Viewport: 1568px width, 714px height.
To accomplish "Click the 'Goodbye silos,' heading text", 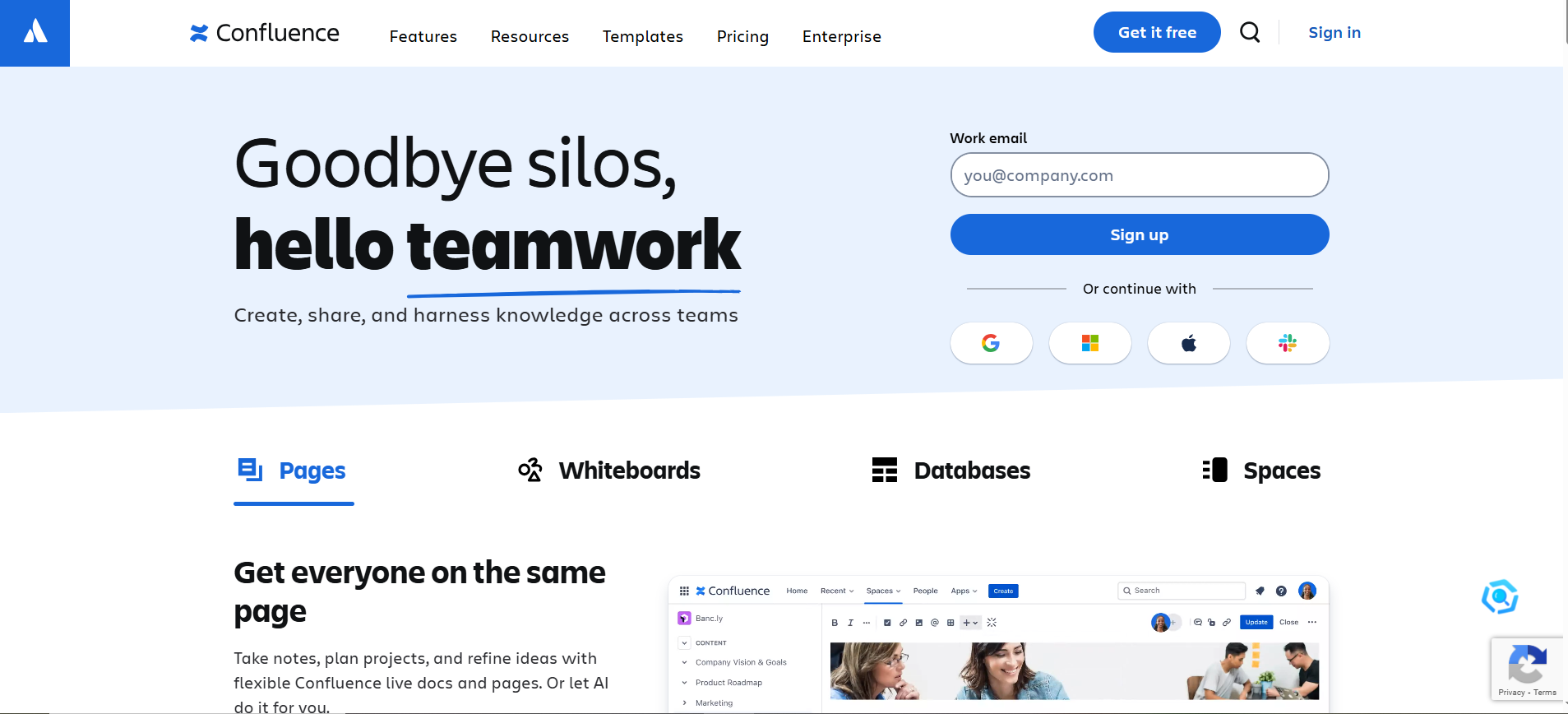I will pyautogui.click(x=456, y=165).
